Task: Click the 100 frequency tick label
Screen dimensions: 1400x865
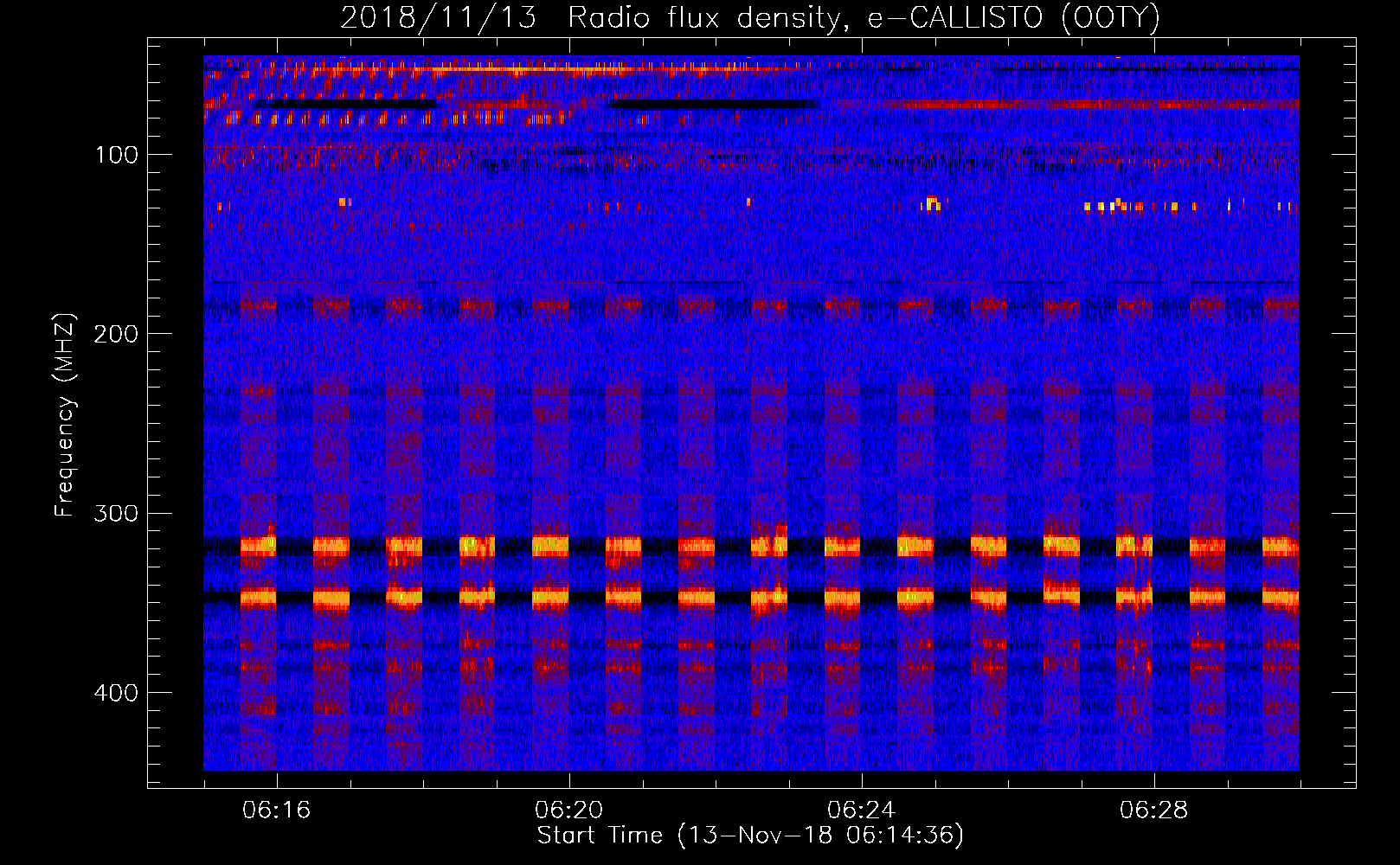Action: 117,155
